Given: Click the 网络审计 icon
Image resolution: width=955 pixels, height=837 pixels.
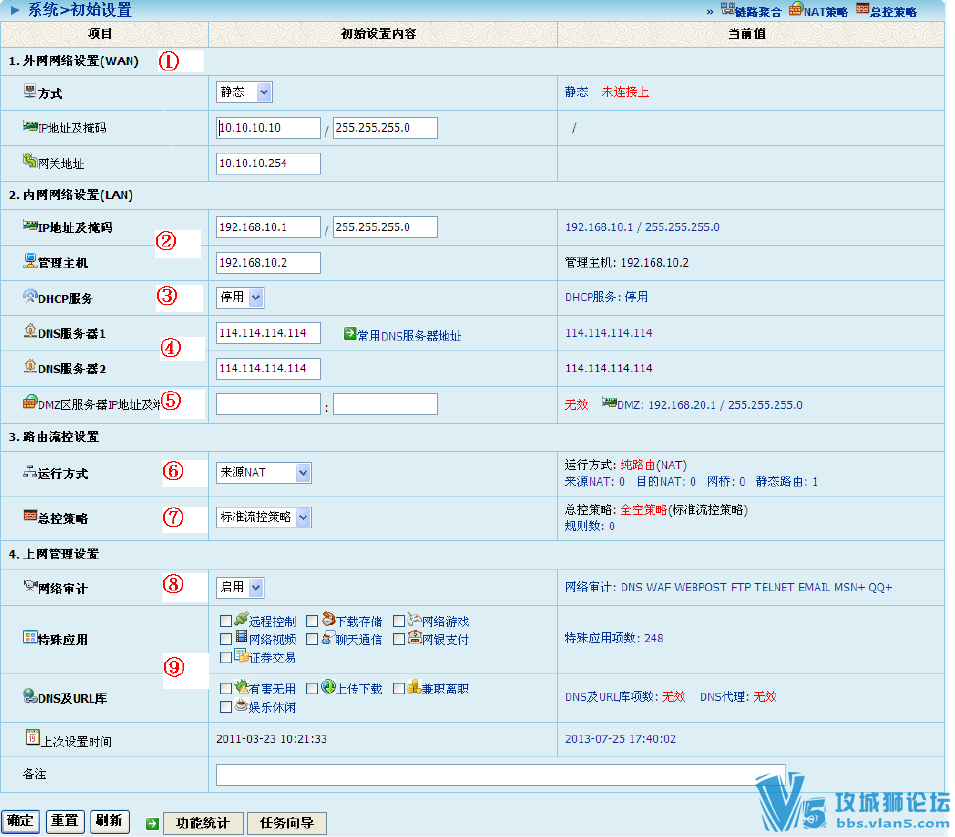Looking at the screenshot, I should pos(30,586).
